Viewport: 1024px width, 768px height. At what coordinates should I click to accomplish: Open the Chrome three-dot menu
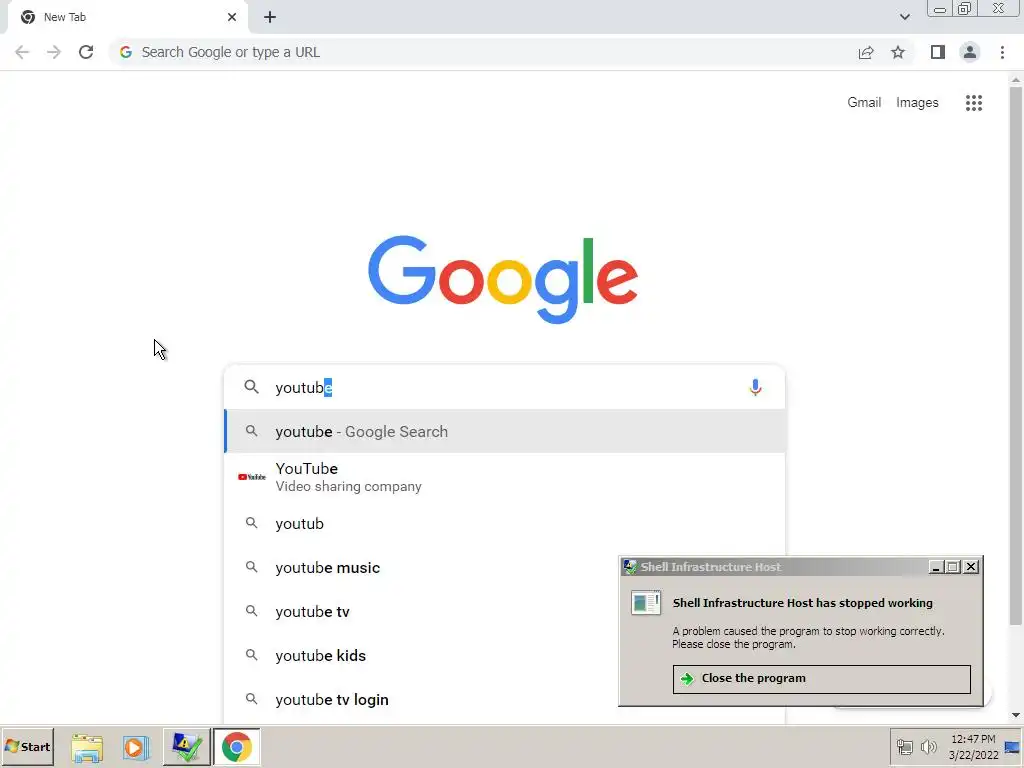click(1002, 52)
